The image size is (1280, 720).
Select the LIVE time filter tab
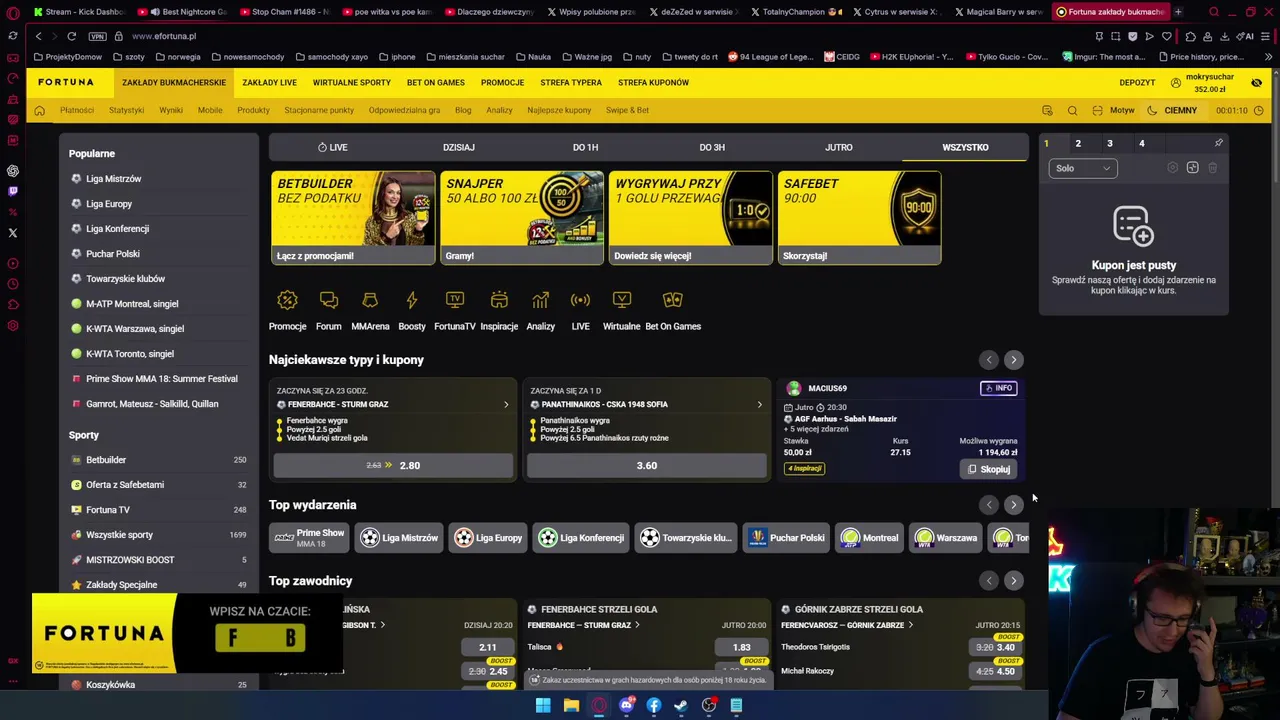pos(332,147)
